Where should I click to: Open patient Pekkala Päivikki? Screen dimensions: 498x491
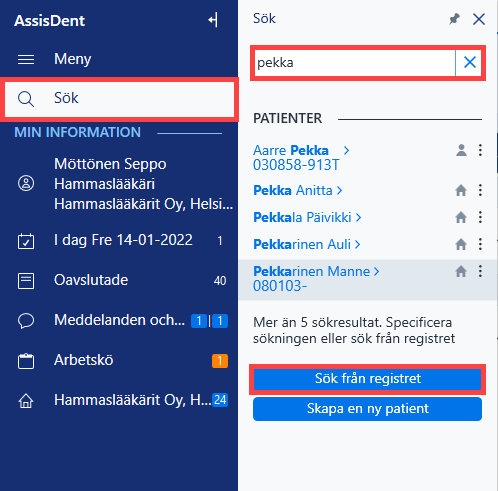(302, 217)
